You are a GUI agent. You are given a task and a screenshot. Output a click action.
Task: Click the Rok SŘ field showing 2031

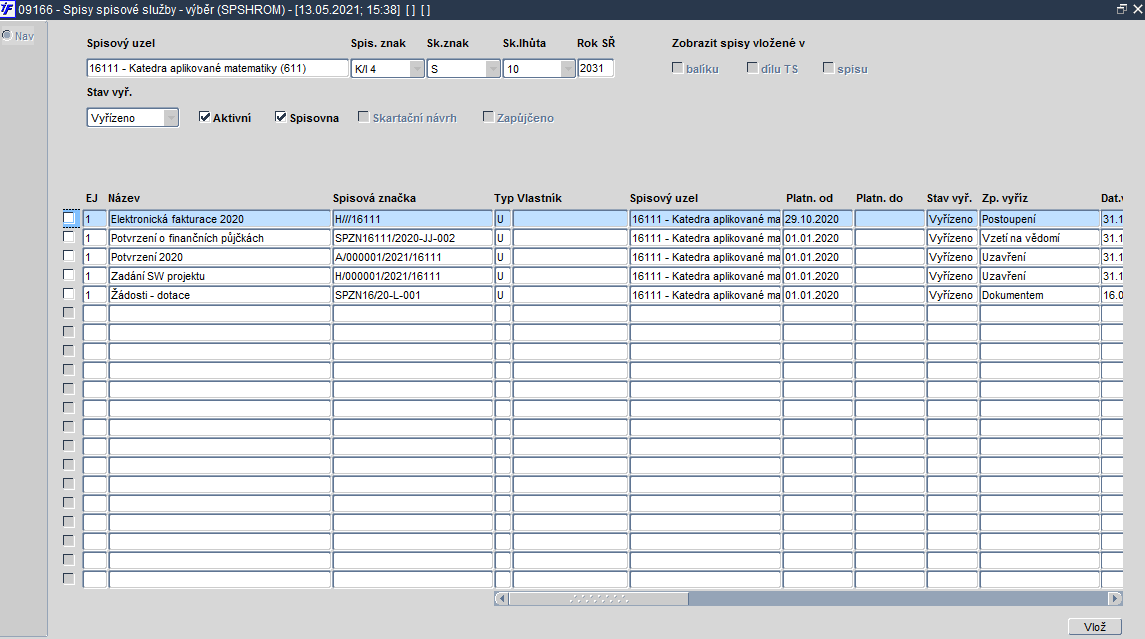coord(596,69)
